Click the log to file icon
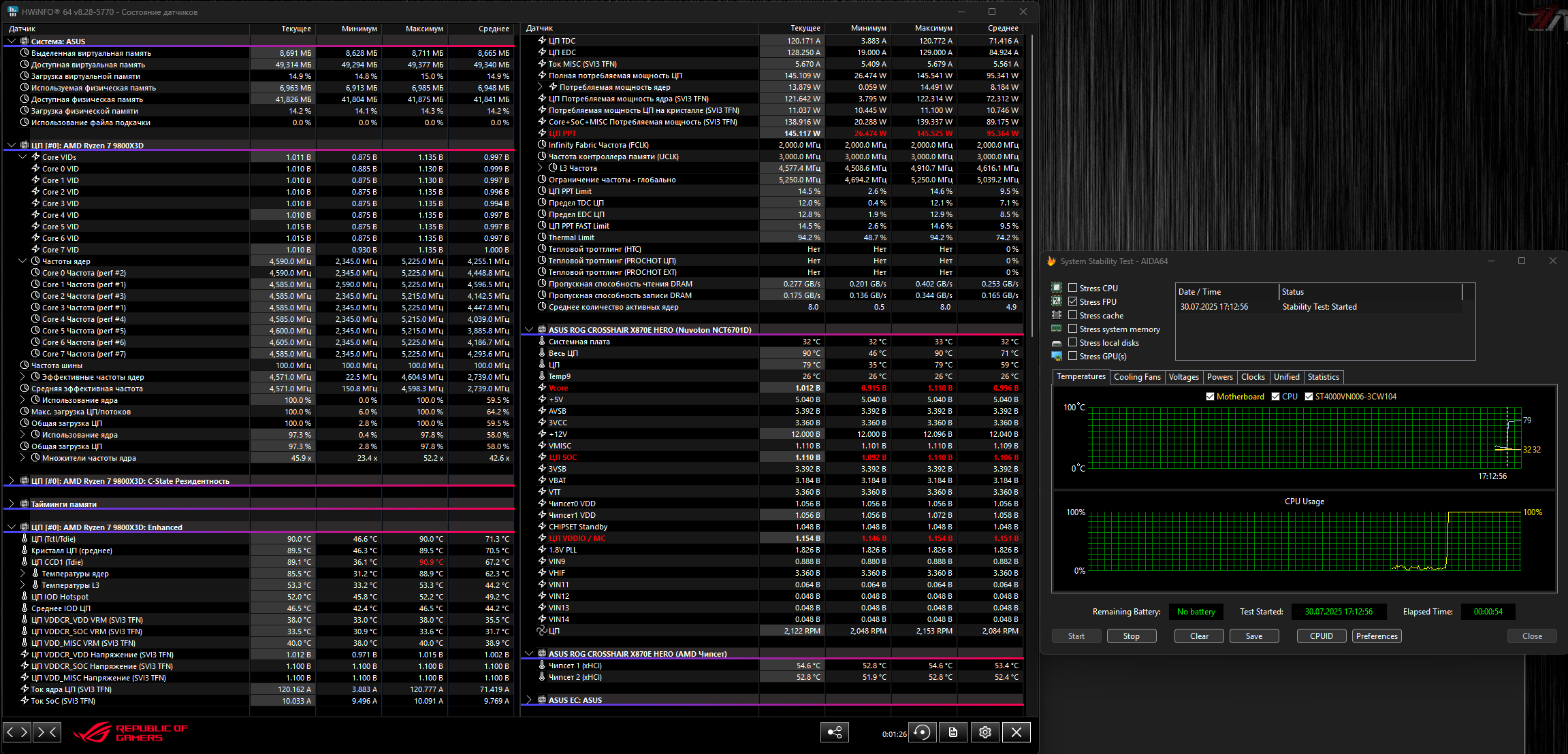1568x754 pixels. point(953,732)
